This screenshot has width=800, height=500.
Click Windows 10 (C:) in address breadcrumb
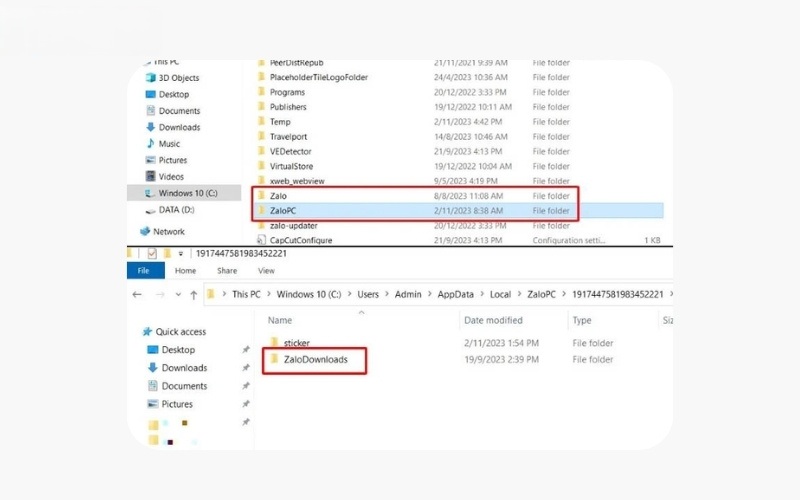pos(309,294)
